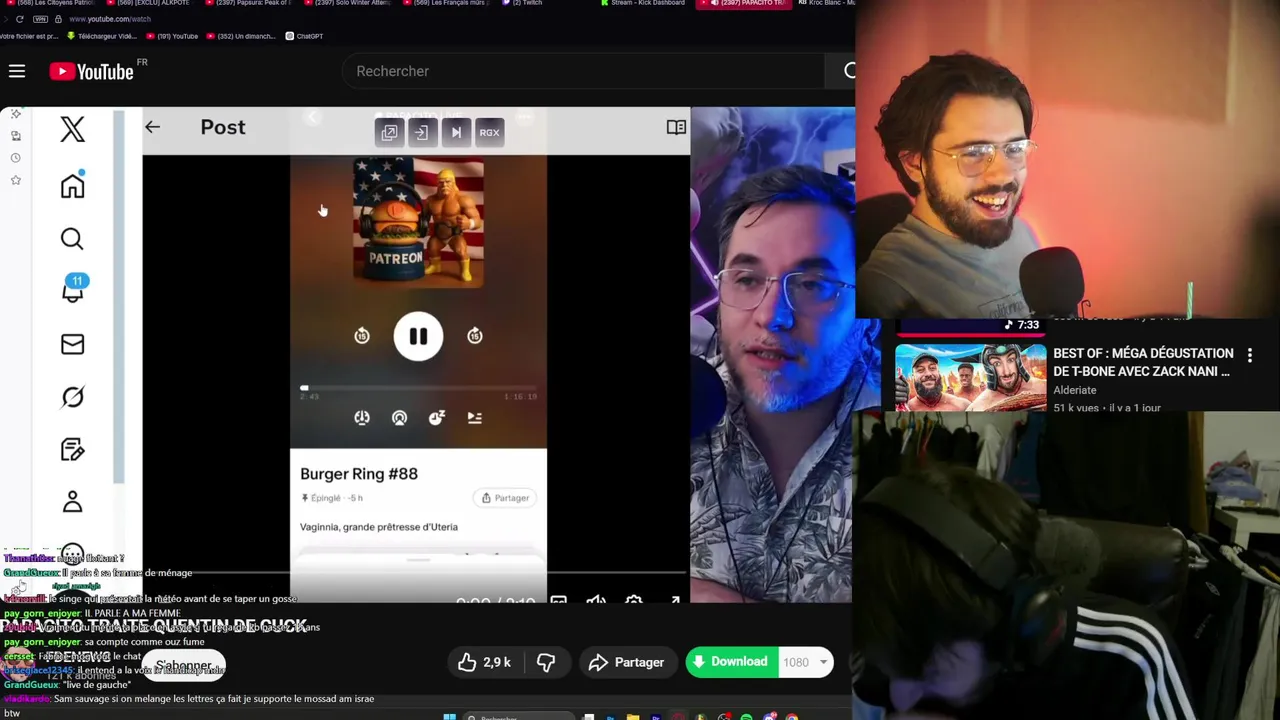Viewport: 1280px width, 720px height.
Task: Like the video with 2,9 k thumbs-up
Action: [x=485, y=662]
